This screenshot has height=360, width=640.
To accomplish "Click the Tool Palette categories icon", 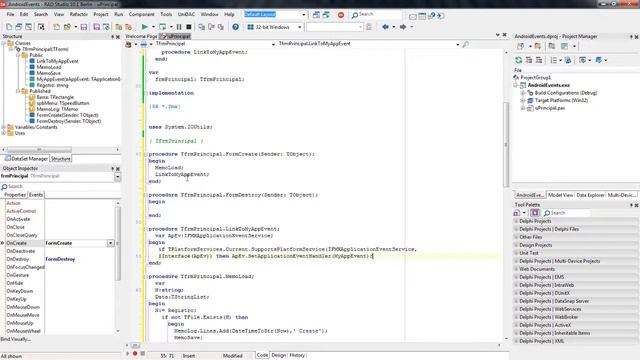I will (x=535, y=213).
